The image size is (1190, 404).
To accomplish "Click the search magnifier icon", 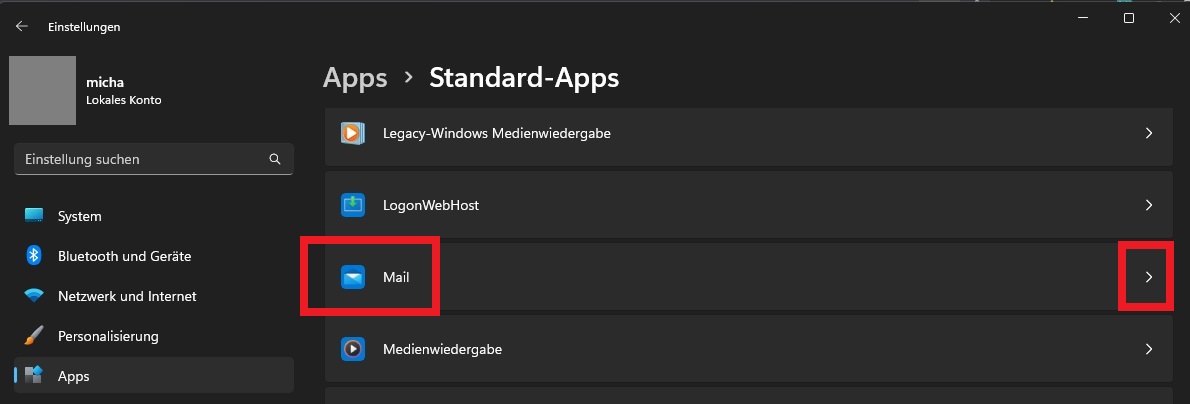I will (x=275, y=159).
